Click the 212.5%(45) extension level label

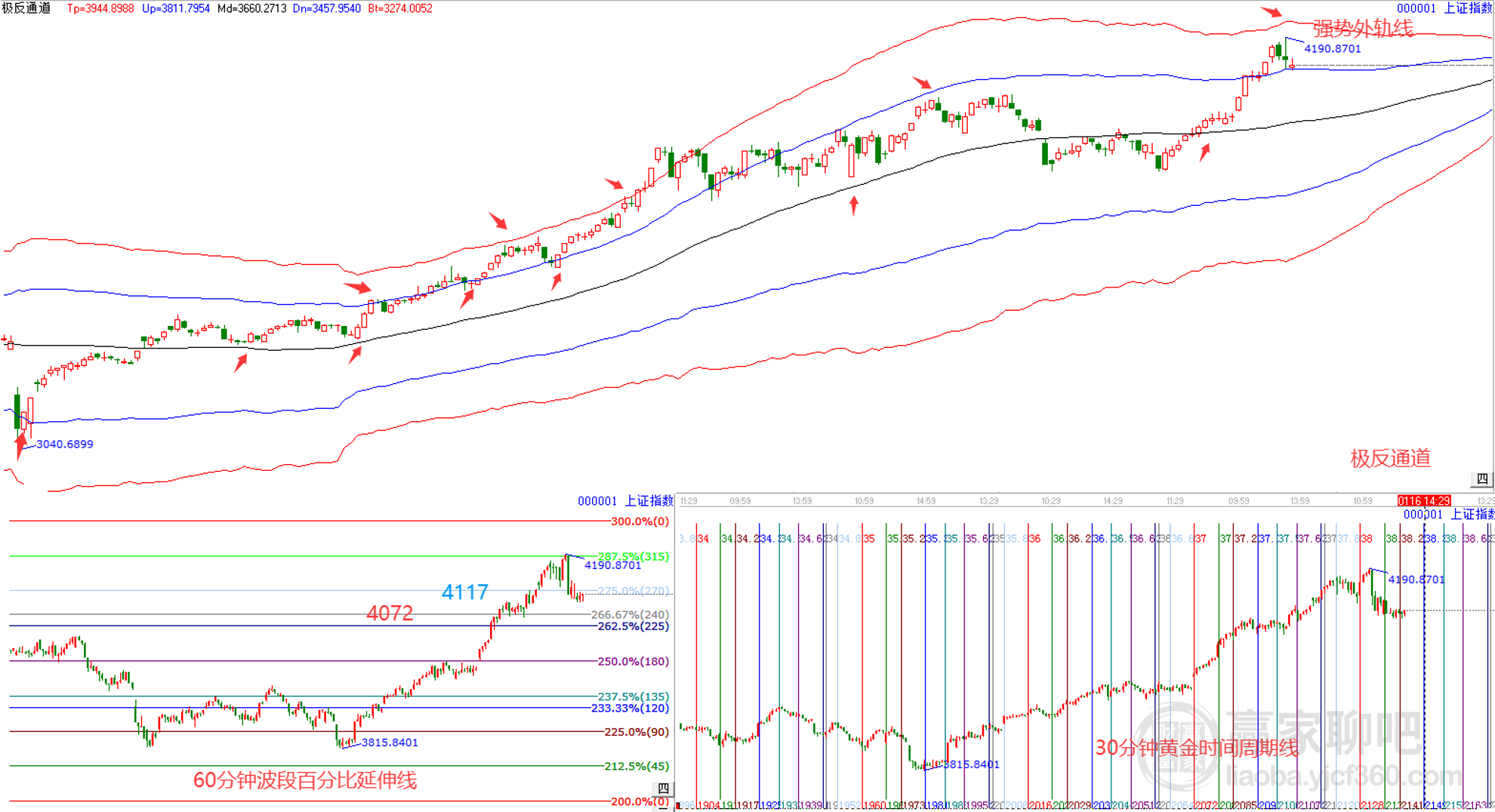(x=637, y=767)
